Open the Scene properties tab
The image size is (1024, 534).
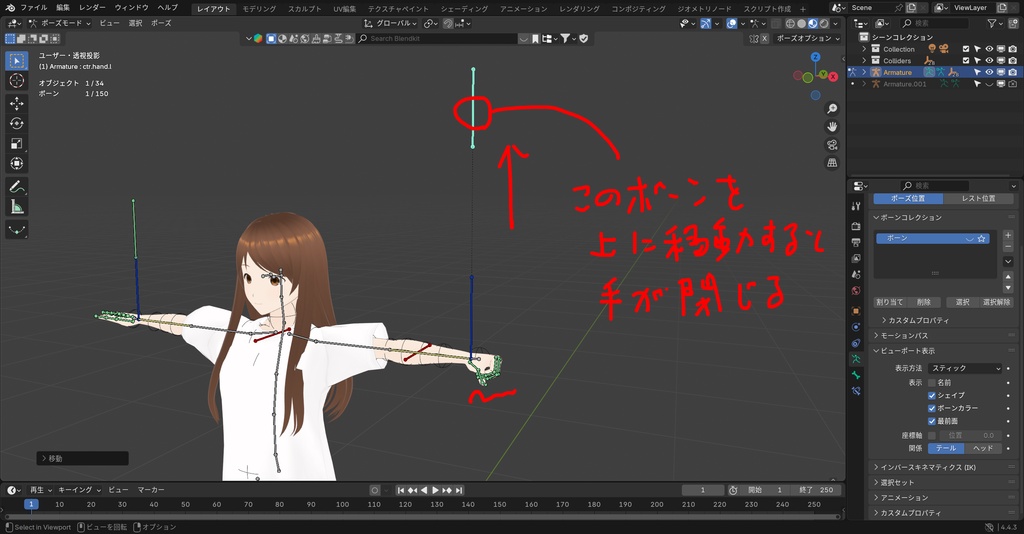pyautogui.click(x=856, y=275)
